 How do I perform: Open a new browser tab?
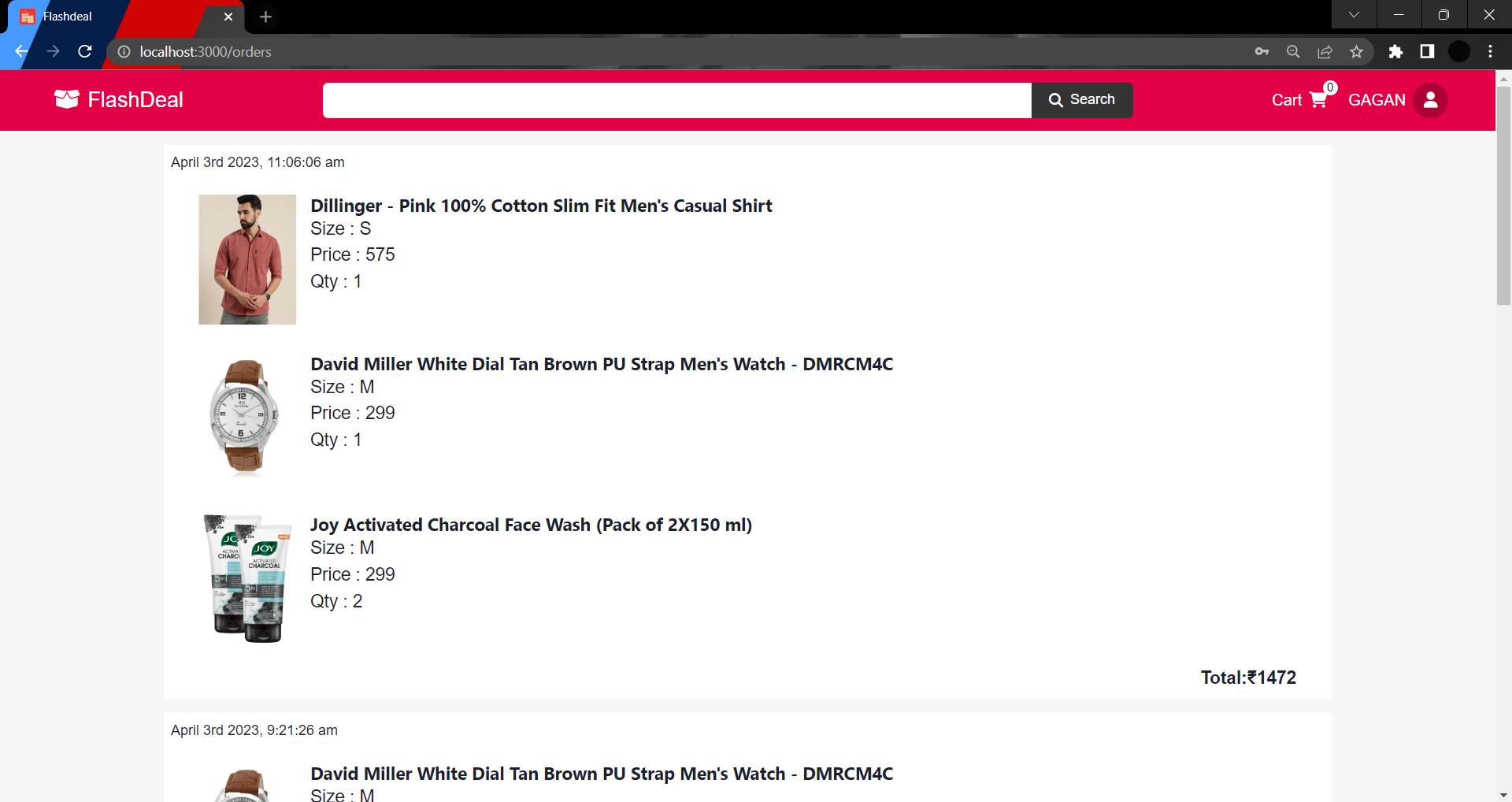click(x=265, y=17)
